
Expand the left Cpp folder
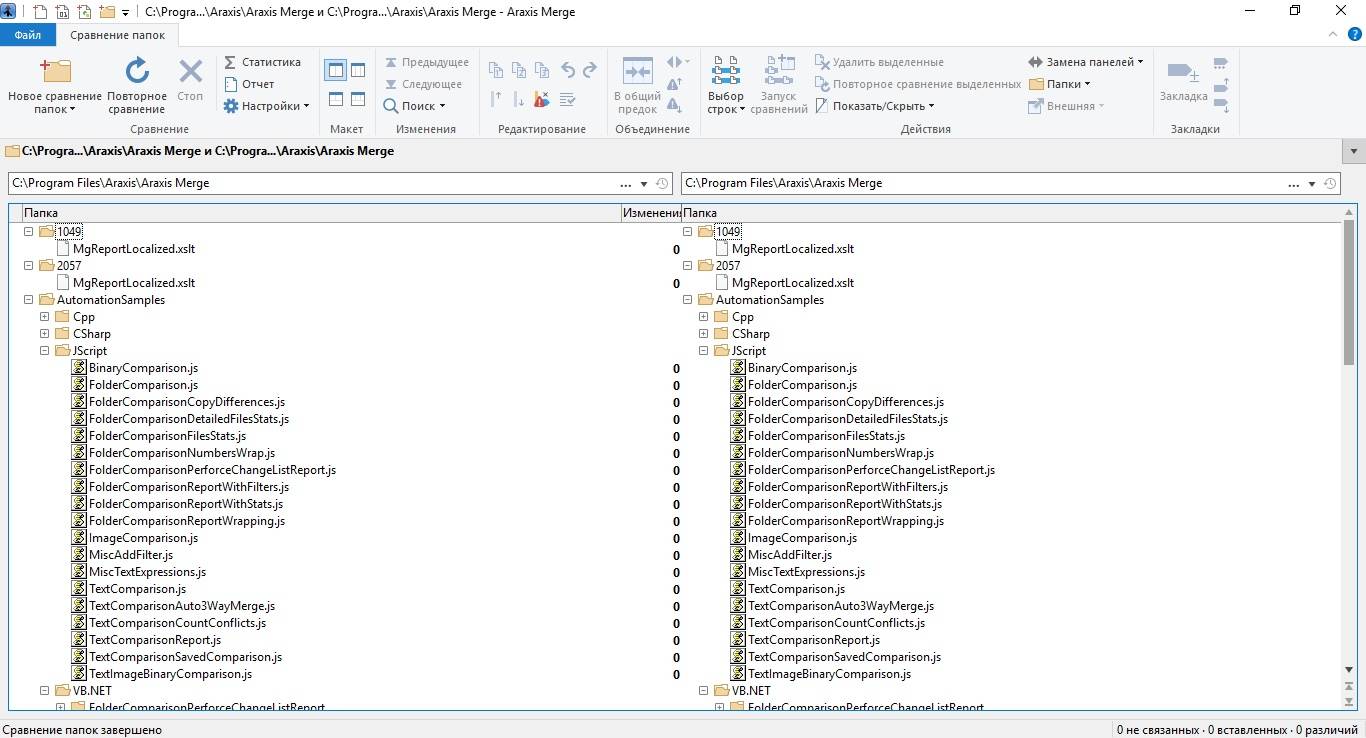[x=44, y=317]
